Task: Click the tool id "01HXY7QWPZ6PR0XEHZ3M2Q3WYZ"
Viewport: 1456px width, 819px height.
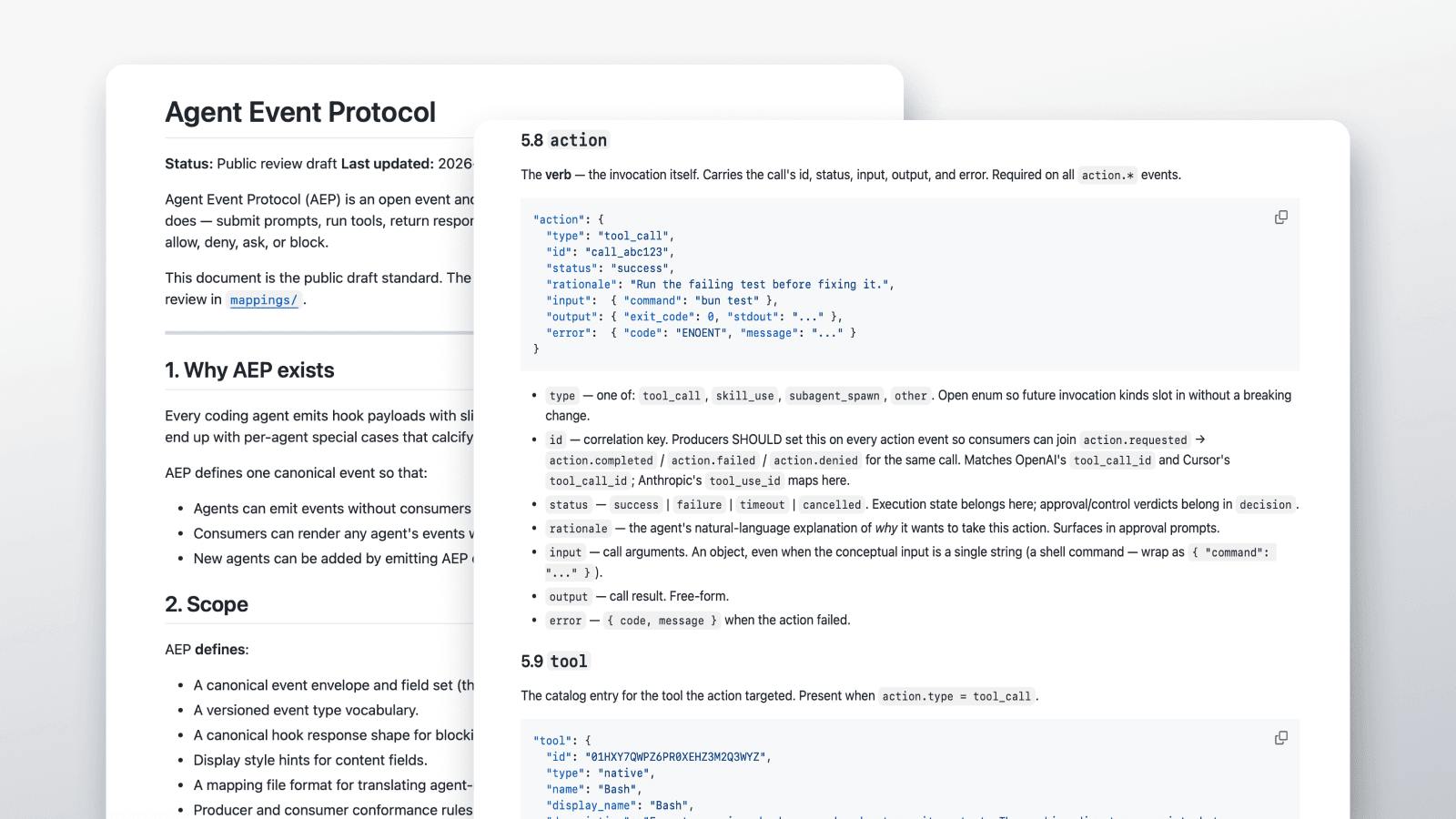Action: pos(675,757)
